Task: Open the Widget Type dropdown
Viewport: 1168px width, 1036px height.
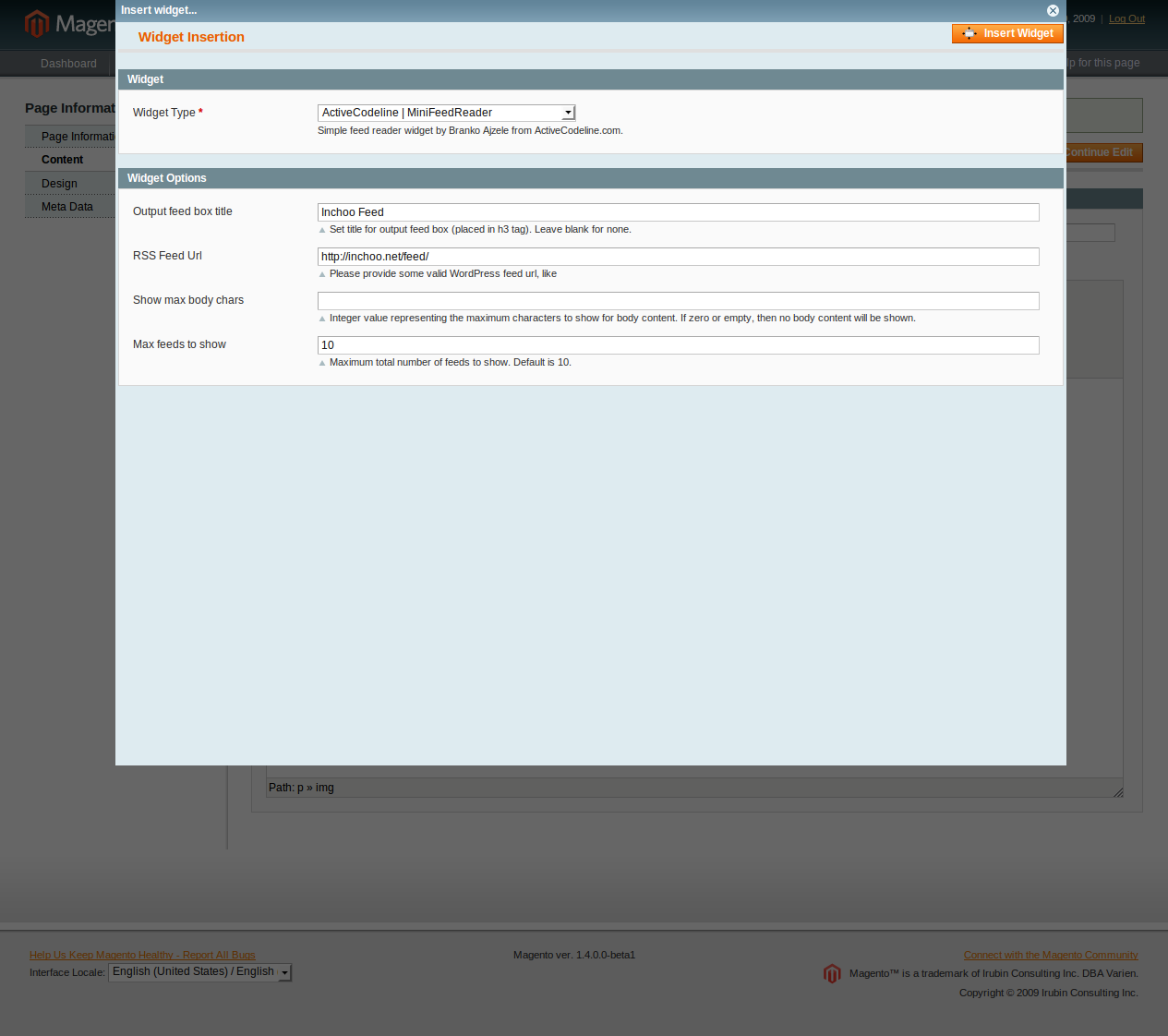Action: pyautogui.click(x=447, y=113)
